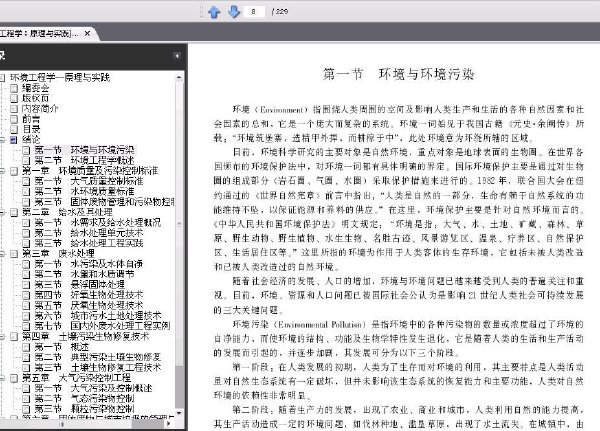Click the toolbar grip handle beside the arrows
The width and height of the screenshot is (600, 431).
tap(202, 12)
